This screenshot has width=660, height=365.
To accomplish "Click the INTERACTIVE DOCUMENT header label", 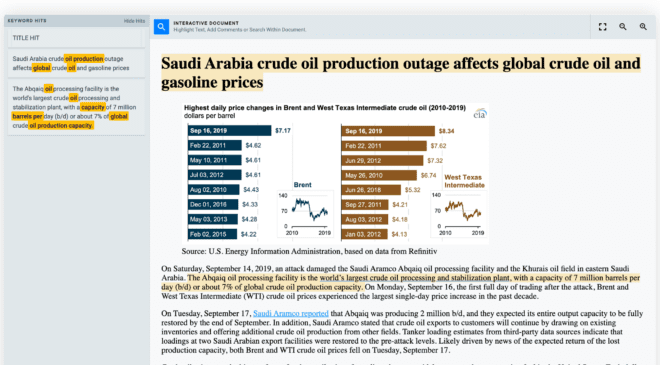I will pos(206,23).
